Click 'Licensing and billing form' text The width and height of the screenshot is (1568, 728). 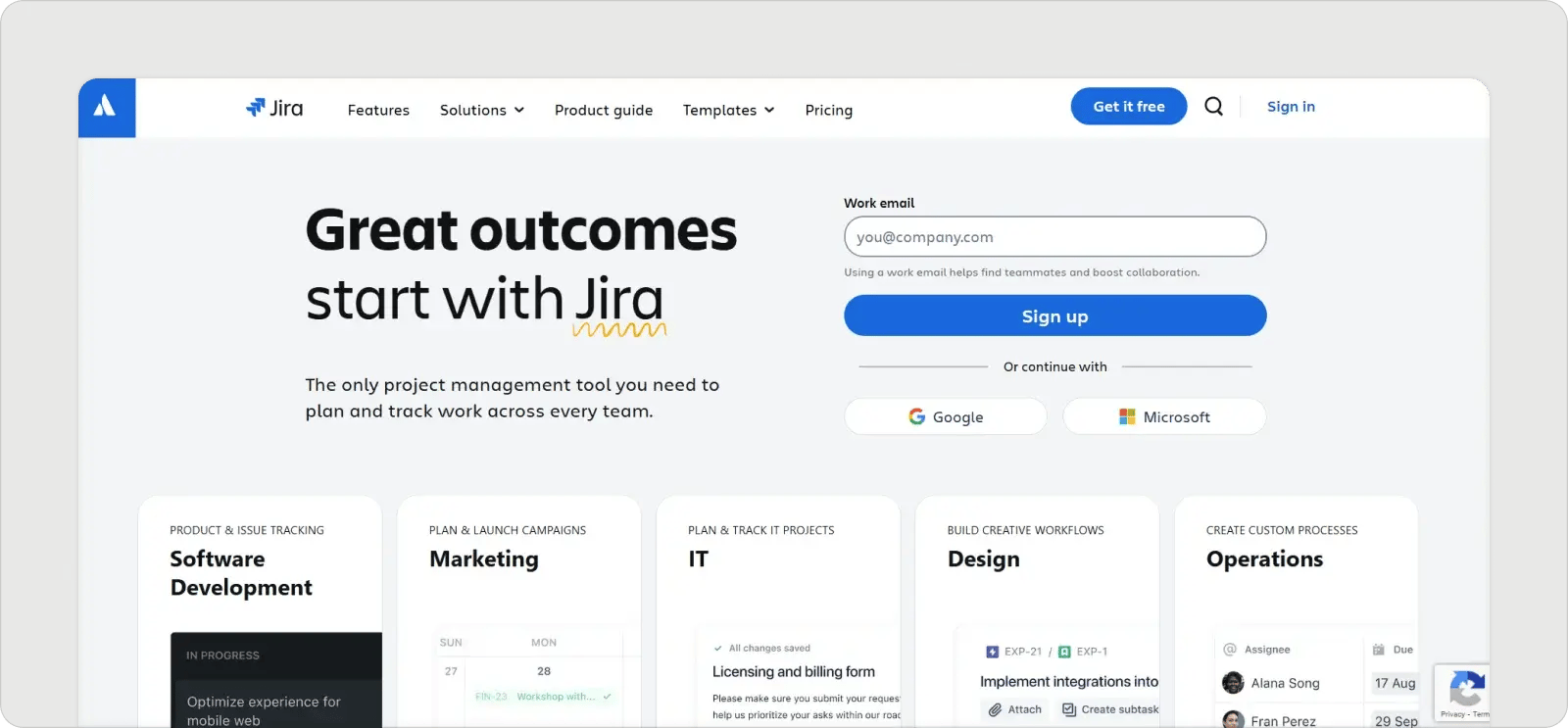794,672
